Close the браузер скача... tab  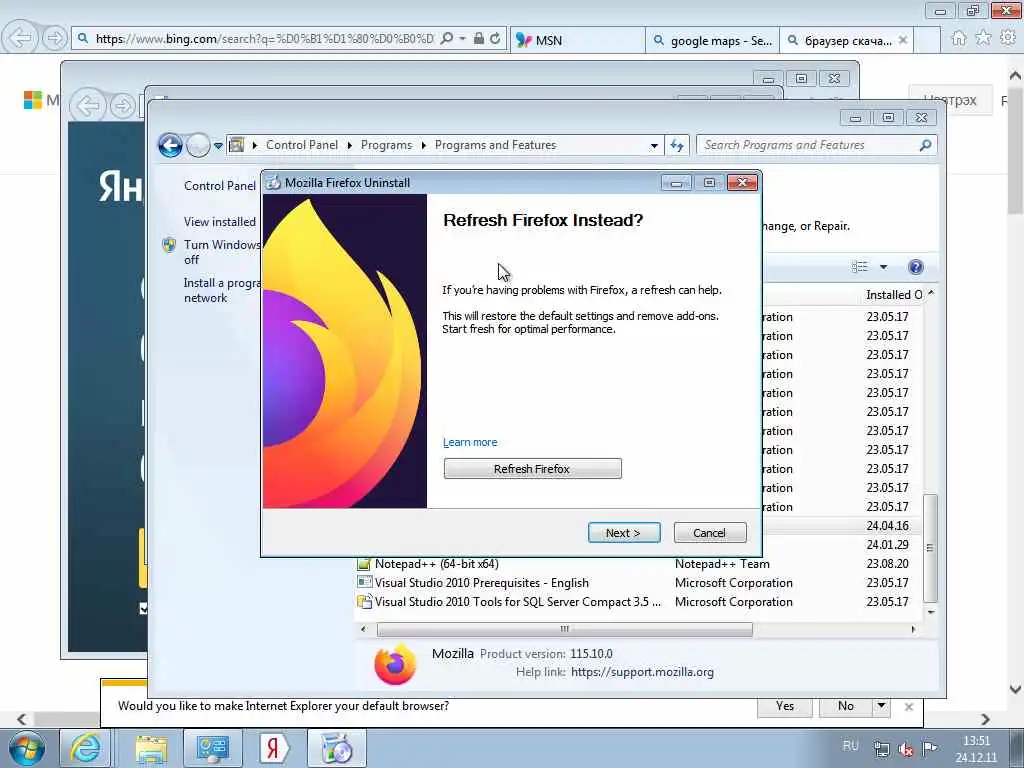pos(903,40)
